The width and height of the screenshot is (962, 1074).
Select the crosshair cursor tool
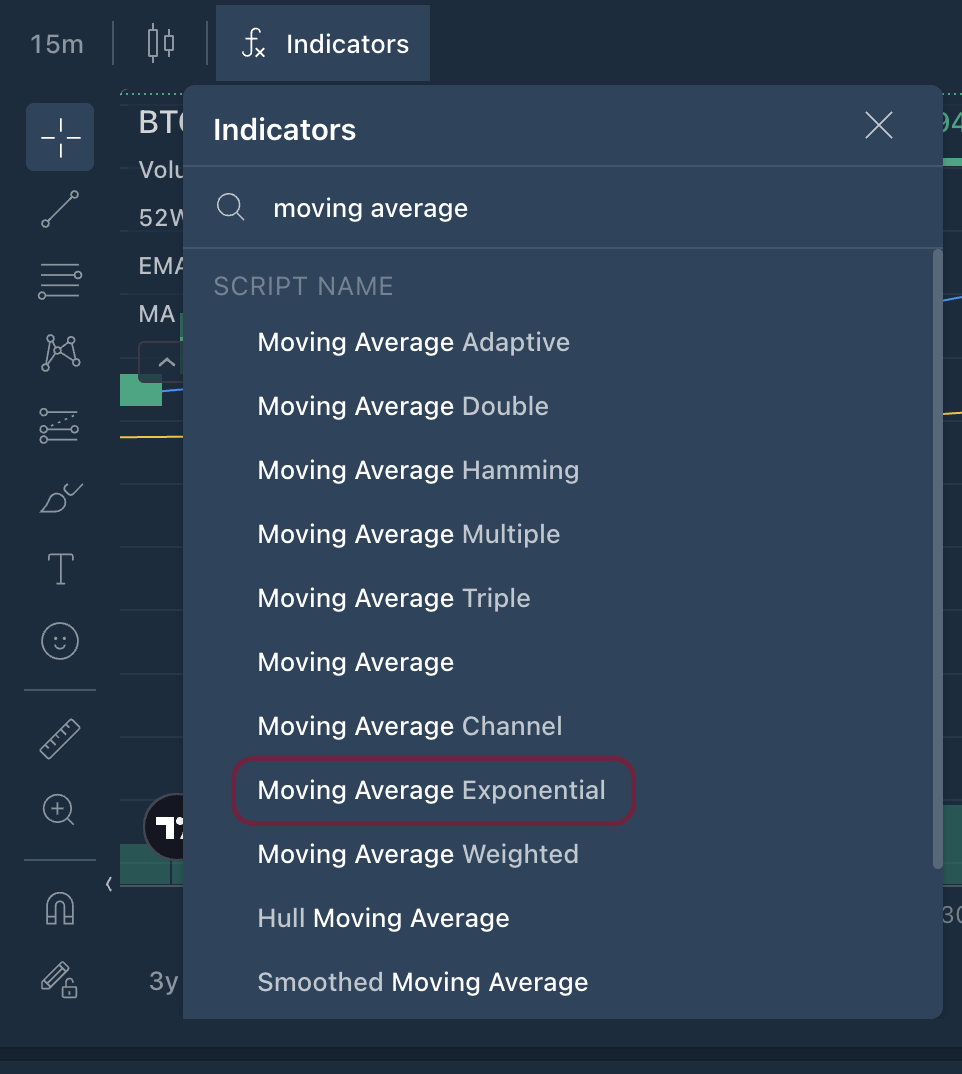pos(60,137)
